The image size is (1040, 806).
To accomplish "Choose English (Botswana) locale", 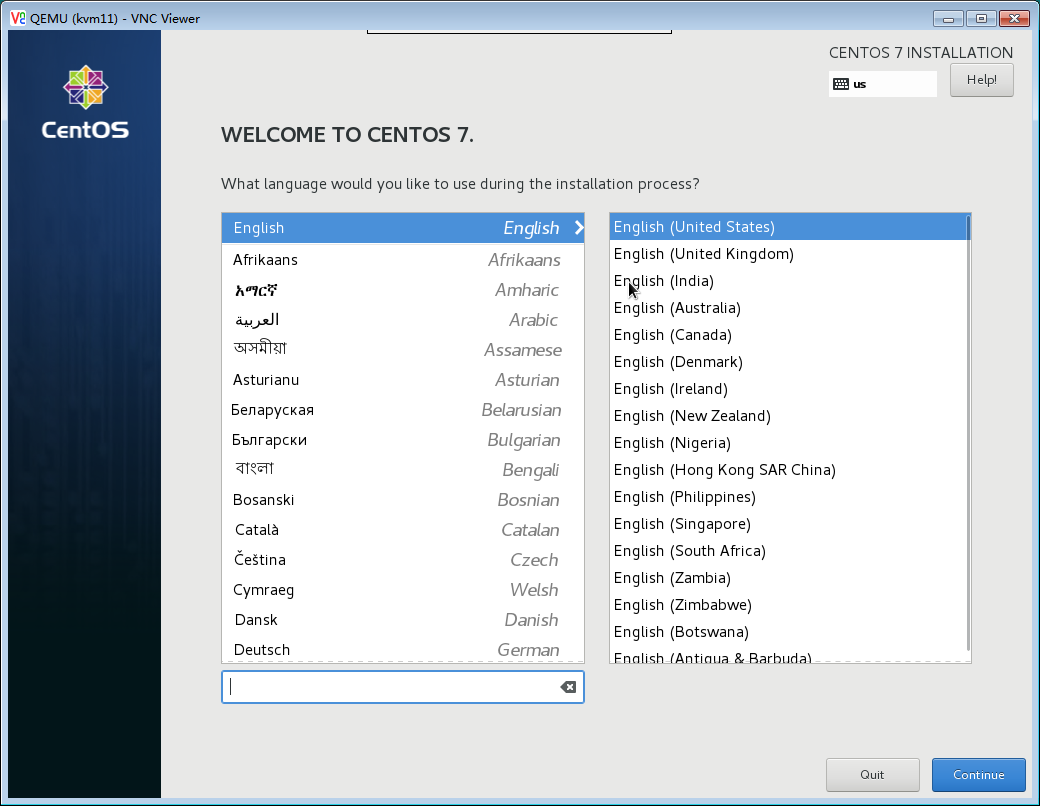I will (788, 632).
